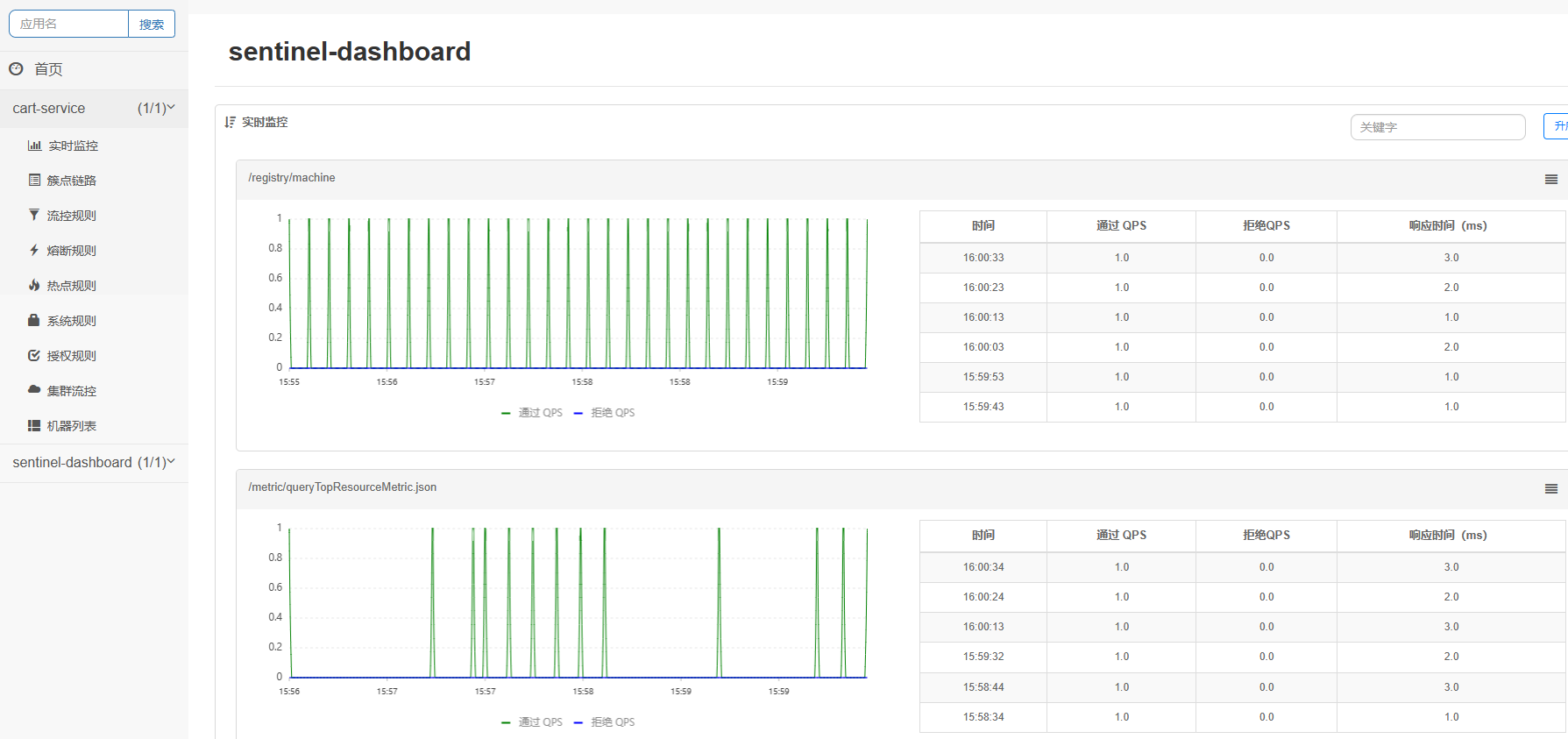Focus the 应用名 search input
The image size is (1568, 739).
click(x=68, y=25)
